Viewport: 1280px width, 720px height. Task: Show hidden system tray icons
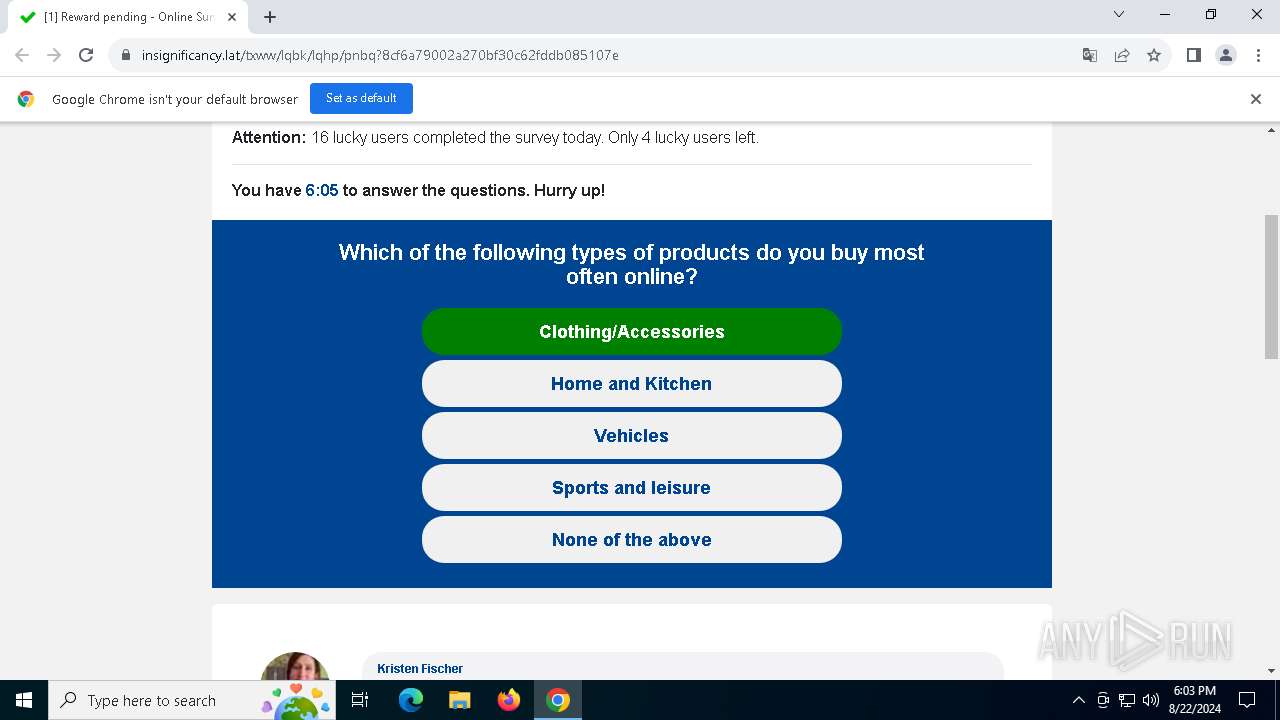(x=1078, y=700)
